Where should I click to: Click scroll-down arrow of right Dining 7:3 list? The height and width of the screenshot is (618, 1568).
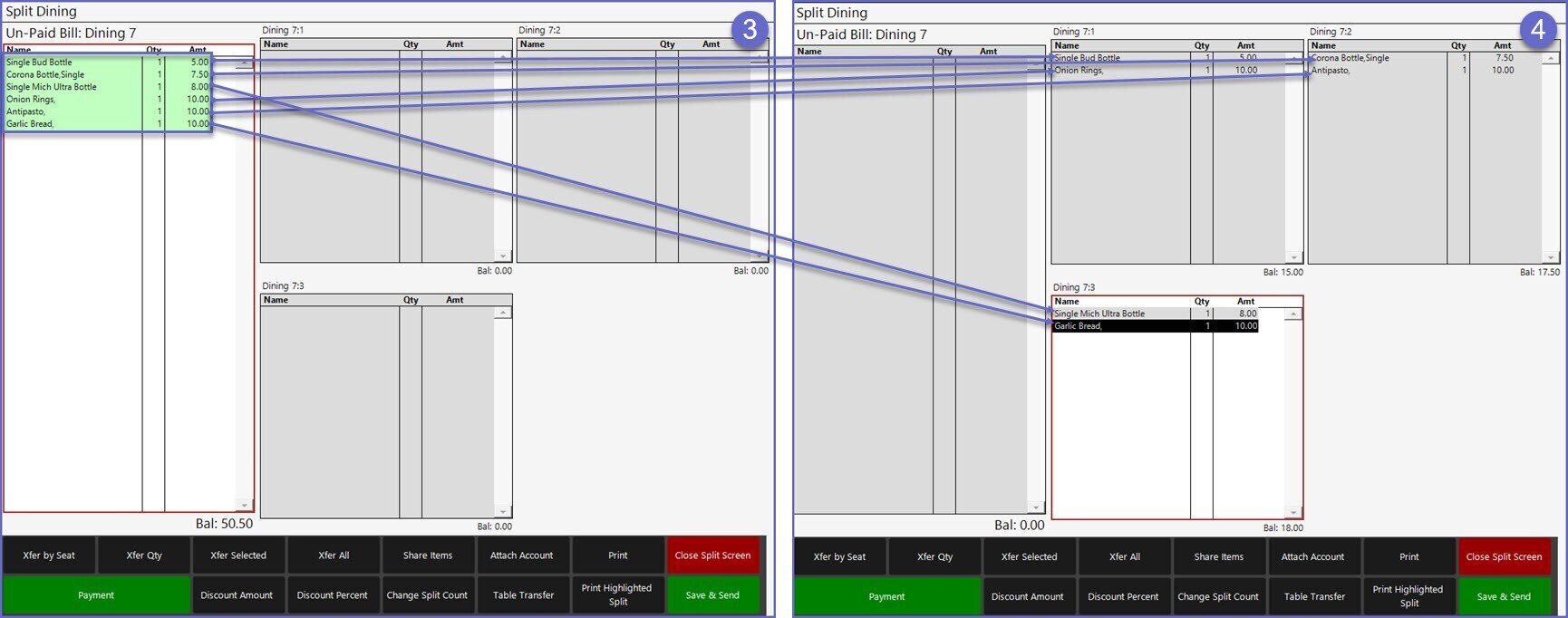pyautogui.click(x=1293, y=512)
